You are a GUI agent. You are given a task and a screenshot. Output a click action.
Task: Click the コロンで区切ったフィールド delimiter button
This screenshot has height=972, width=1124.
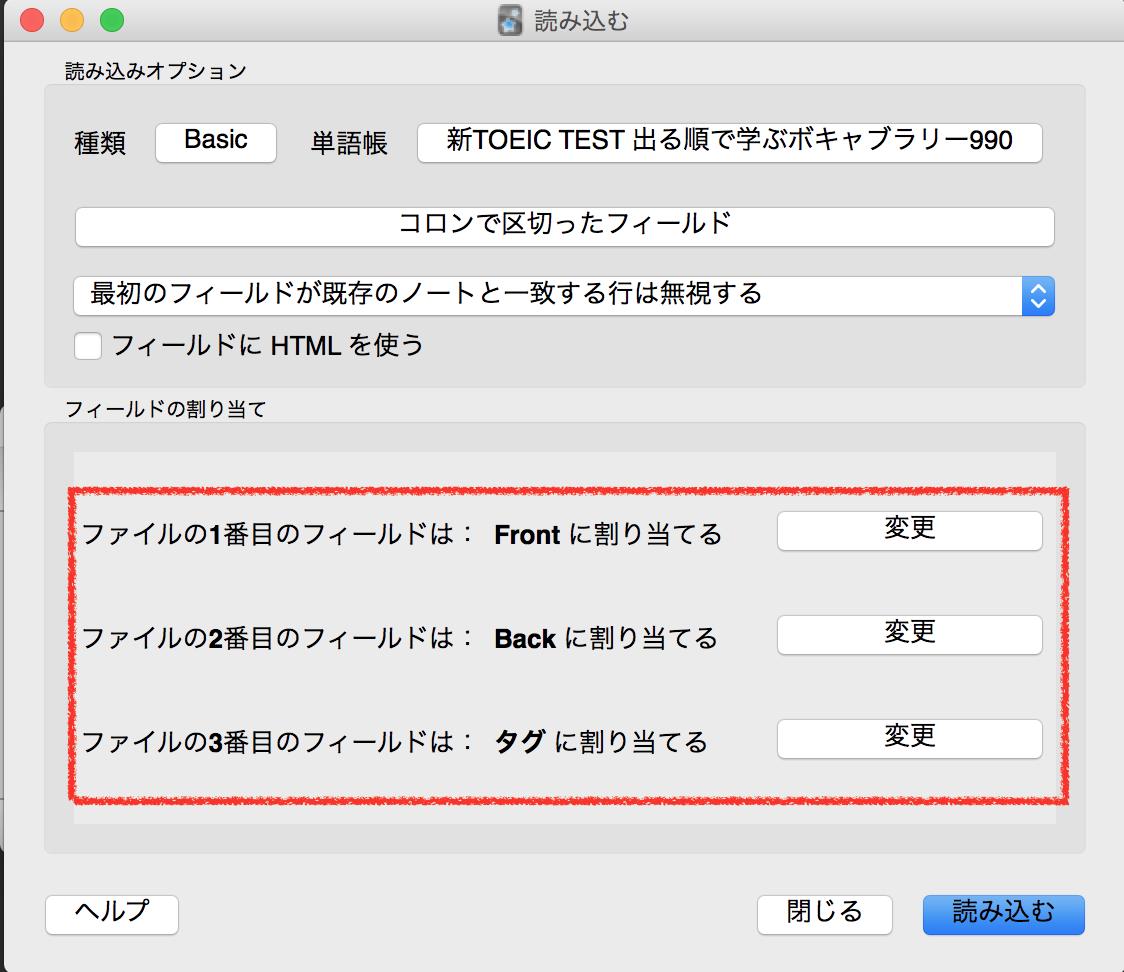click(x=564, y=227)
